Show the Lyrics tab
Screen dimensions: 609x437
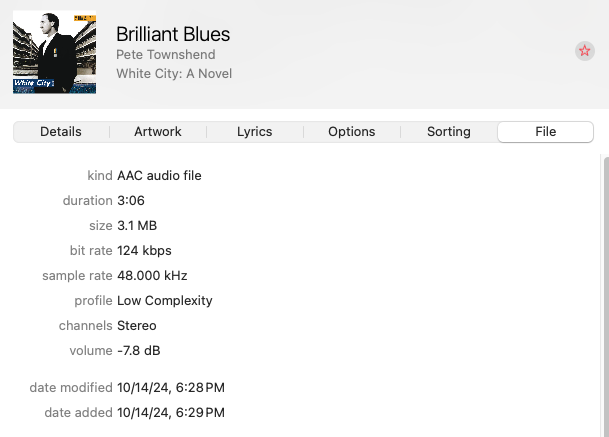254,132
